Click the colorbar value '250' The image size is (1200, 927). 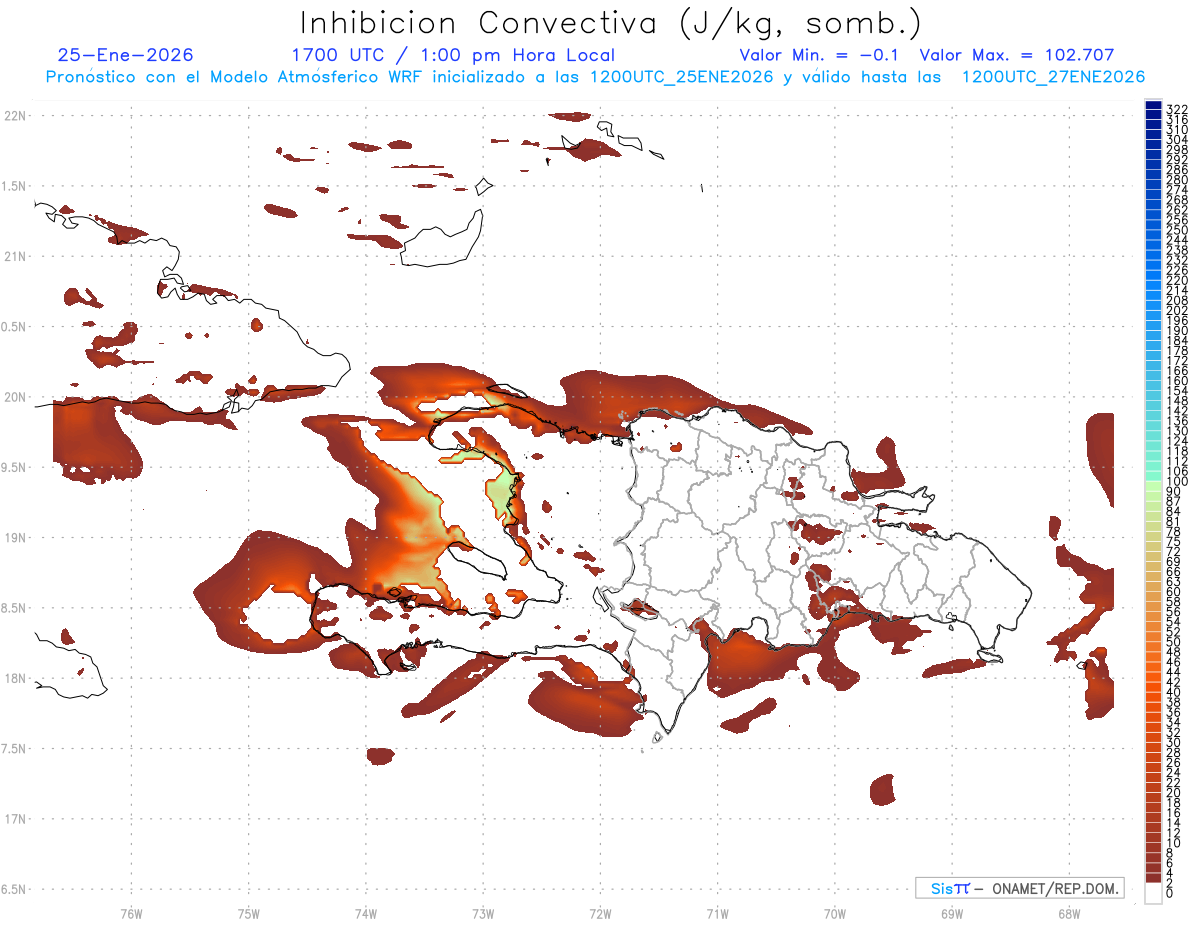tap(1177, 230)
